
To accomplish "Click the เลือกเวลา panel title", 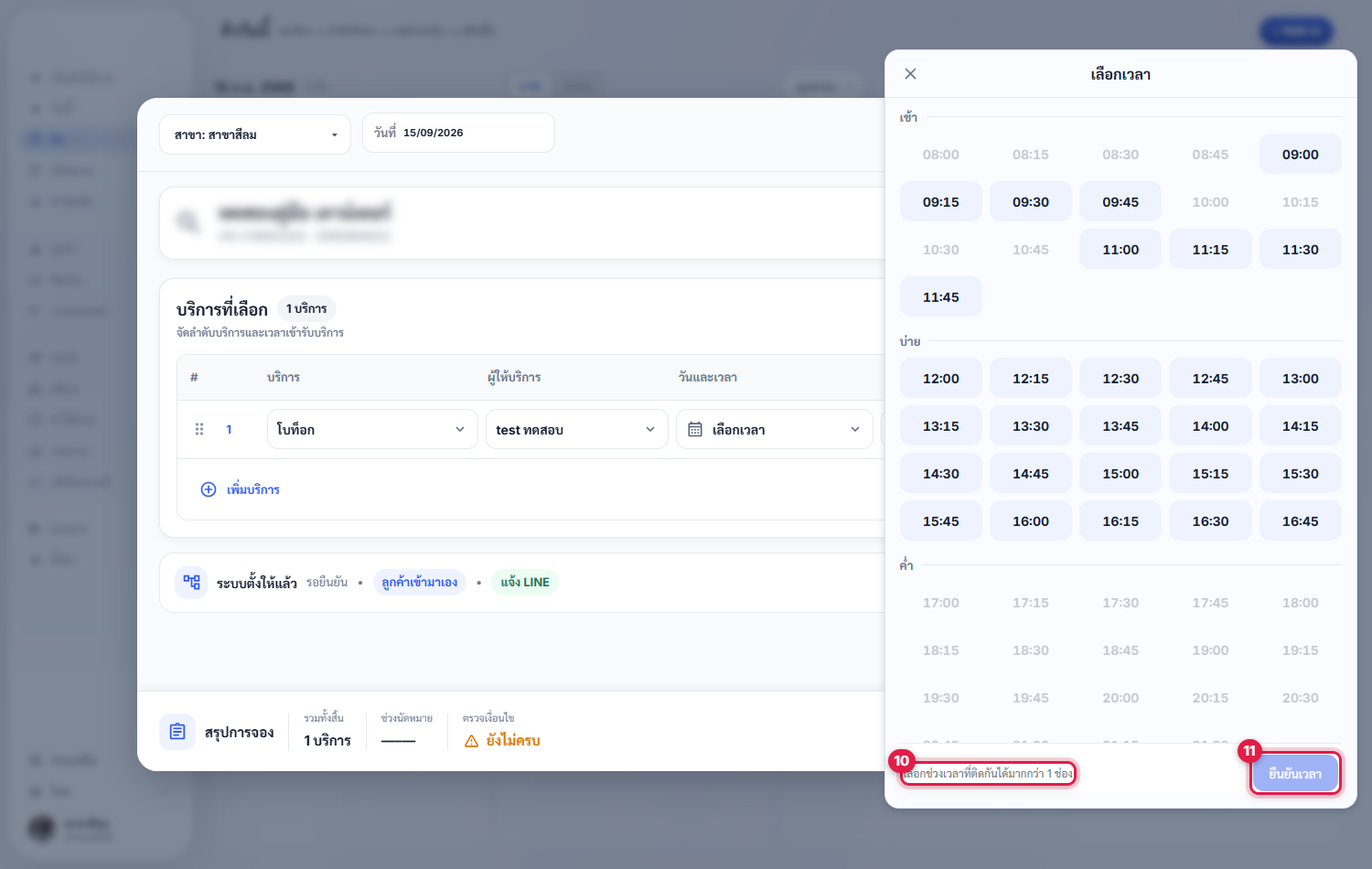I will pos(1120,74).
